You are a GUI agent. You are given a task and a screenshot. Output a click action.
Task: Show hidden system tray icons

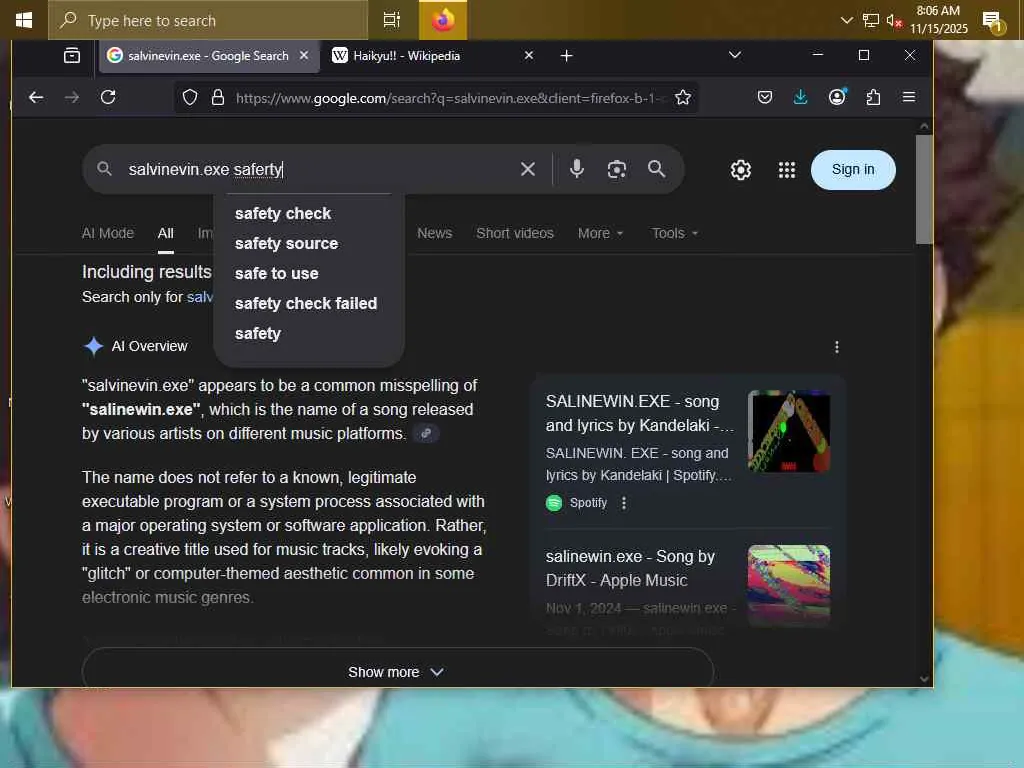[846, 20]
